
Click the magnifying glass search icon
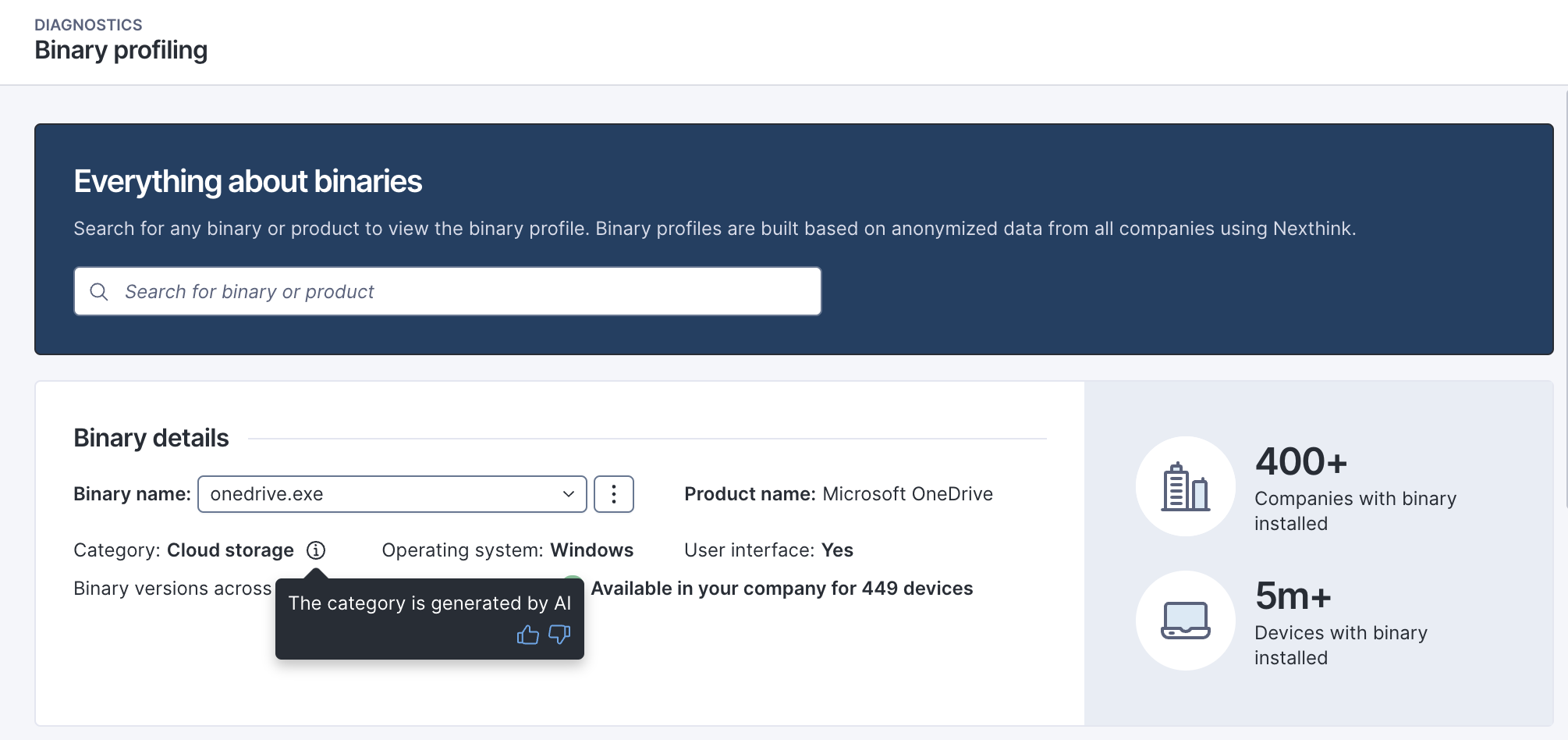99,292
